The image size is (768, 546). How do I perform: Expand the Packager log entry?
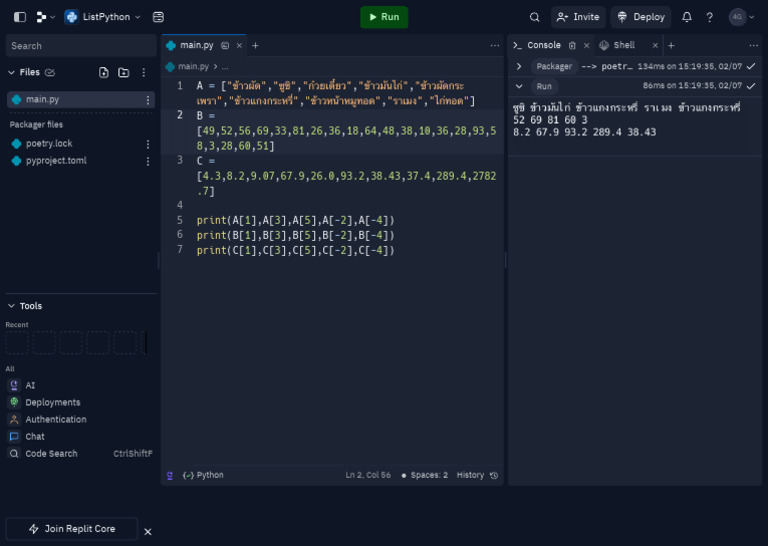(519, 66)
